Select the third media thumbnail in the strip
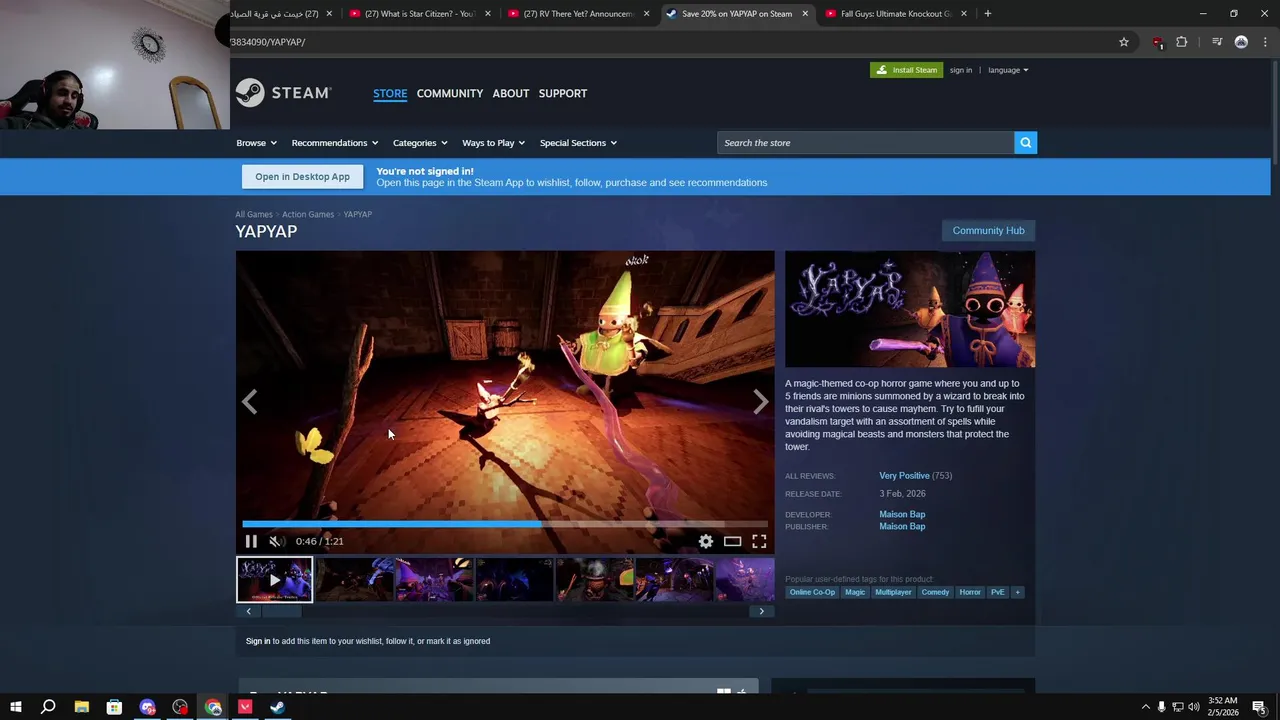 (434, 580)
